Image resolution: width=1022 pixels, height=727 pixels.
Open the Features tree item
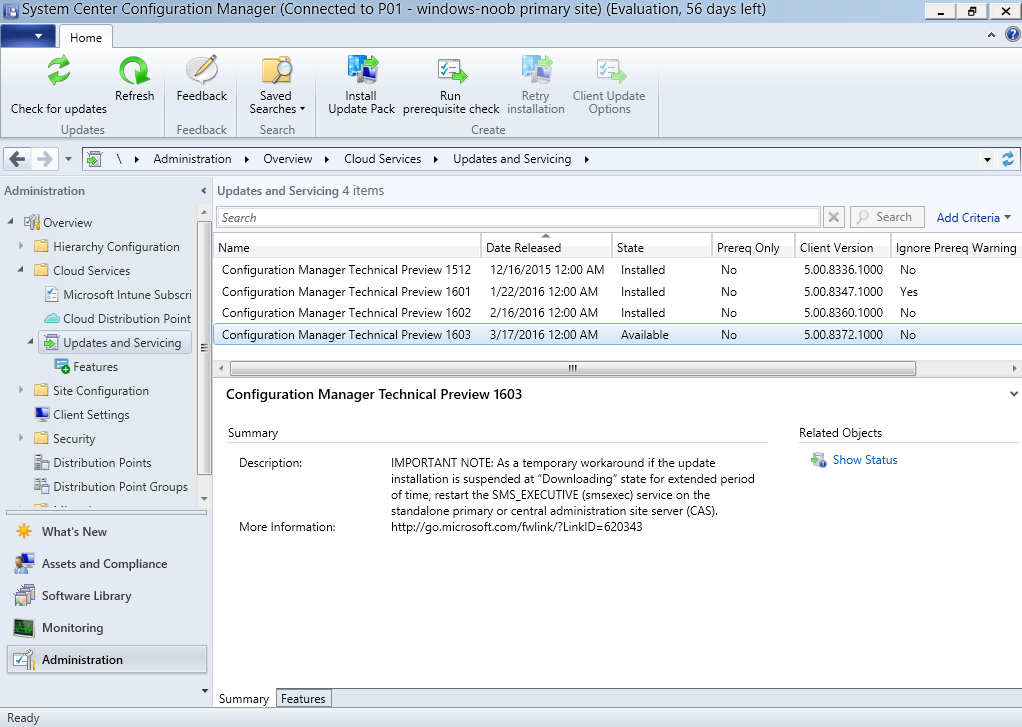[87, 367]
